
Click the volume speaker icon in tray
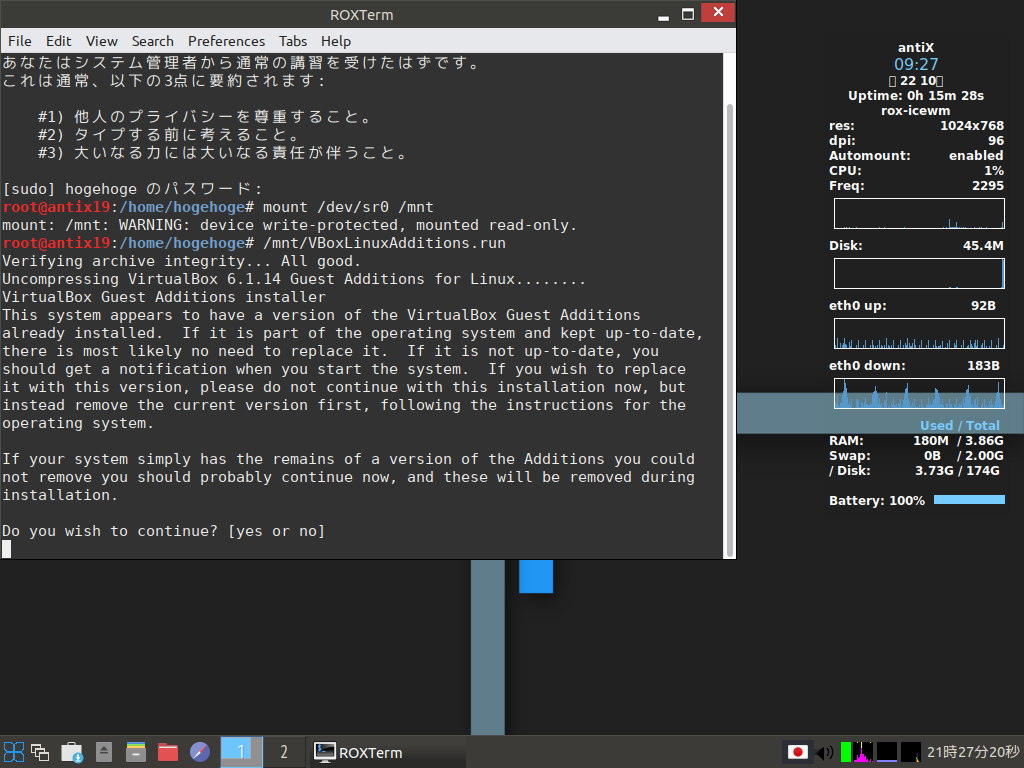(x=825, y=752)
